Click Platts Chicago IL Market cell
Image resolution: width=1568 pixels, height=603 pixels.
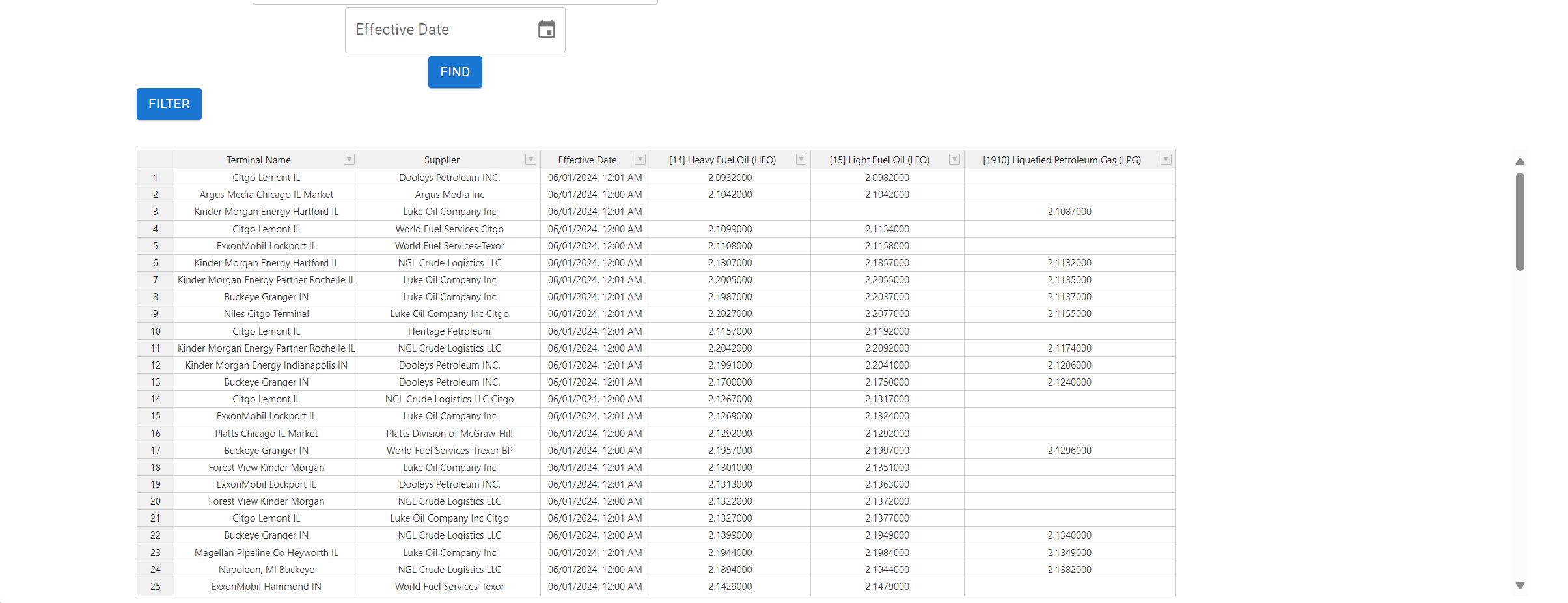266,434
